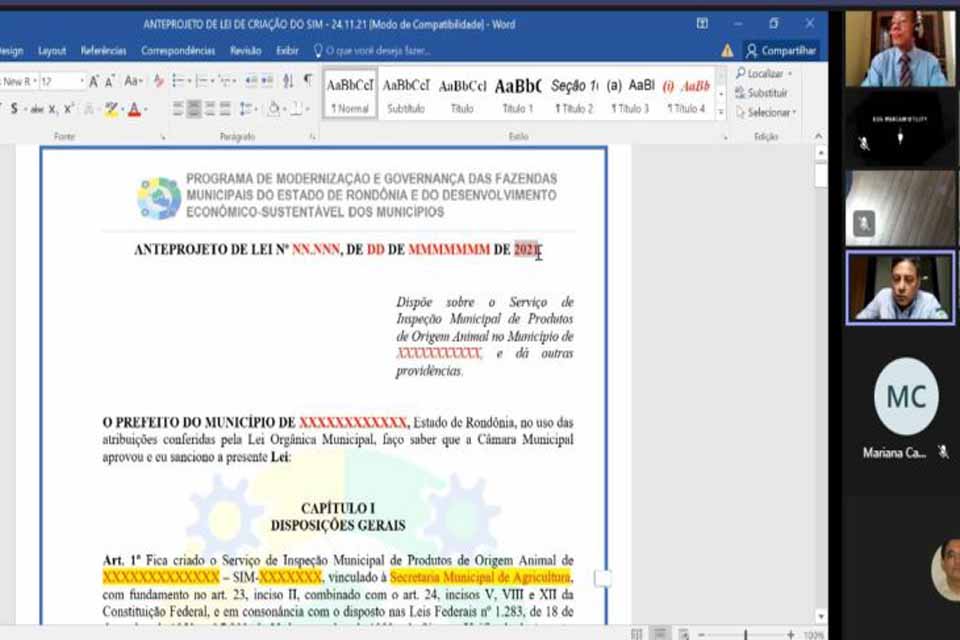
Task: Open the font size dropdown
Action: point(82,82)
